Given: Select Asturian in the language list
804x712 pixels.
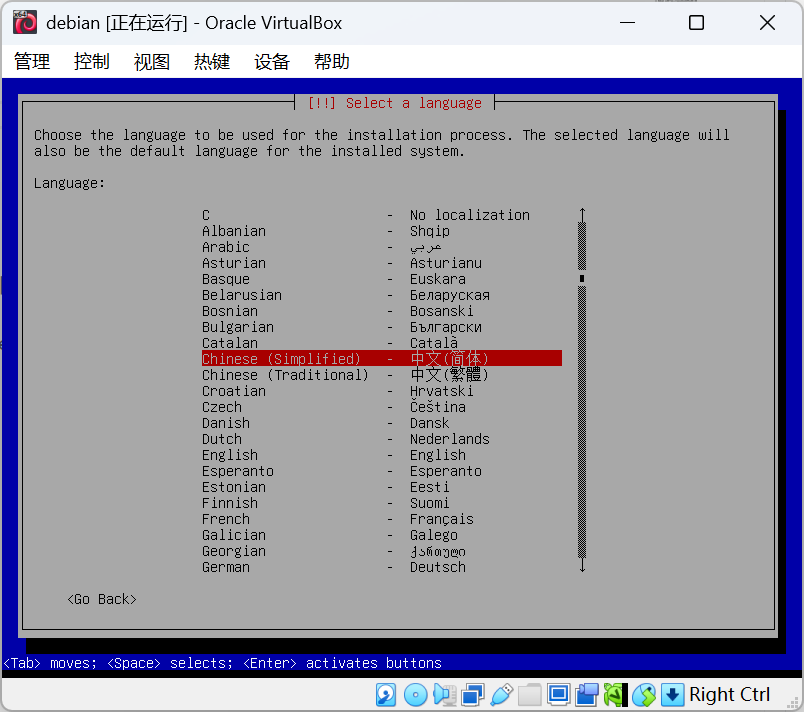Looking at the screenshot, I should pos(382,263).
